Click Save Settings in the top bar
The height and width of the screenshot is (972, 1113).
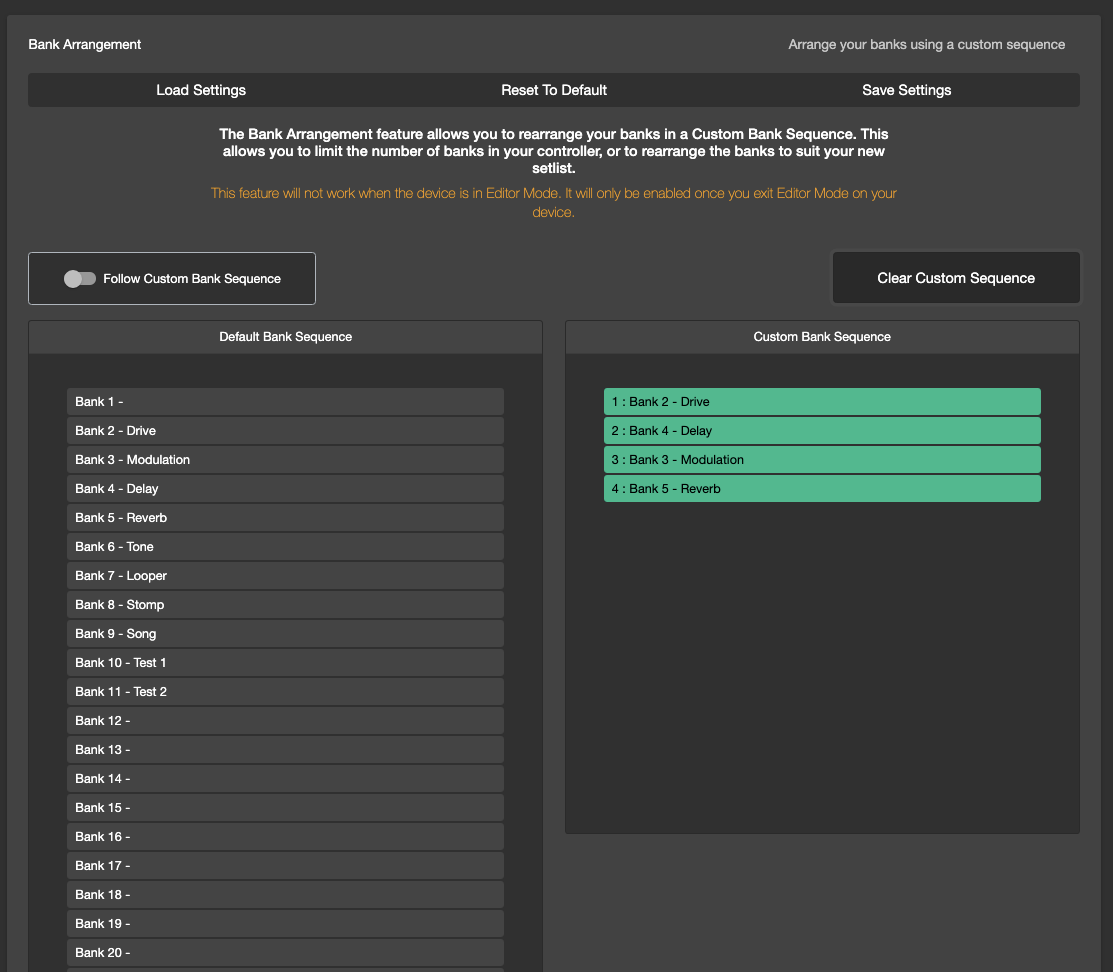tap(906, 90)
